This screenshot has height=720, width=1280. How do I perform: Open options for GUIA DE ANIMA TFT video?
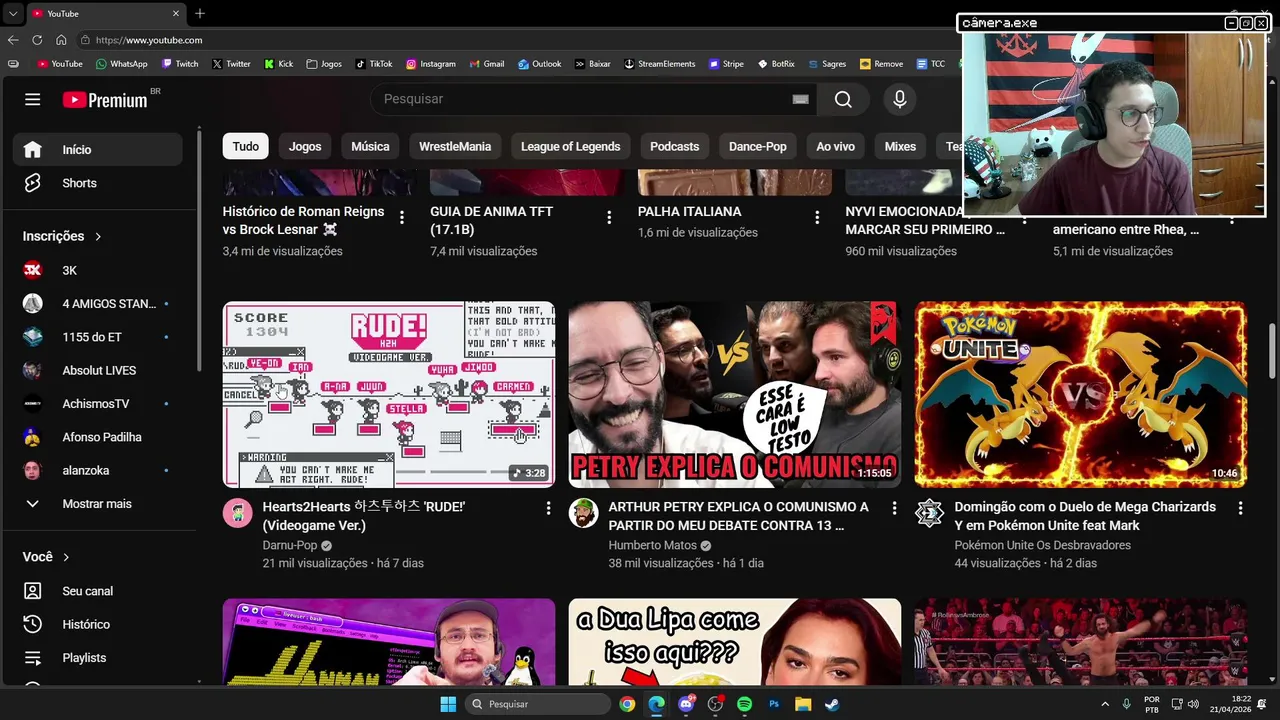(609, 217)
